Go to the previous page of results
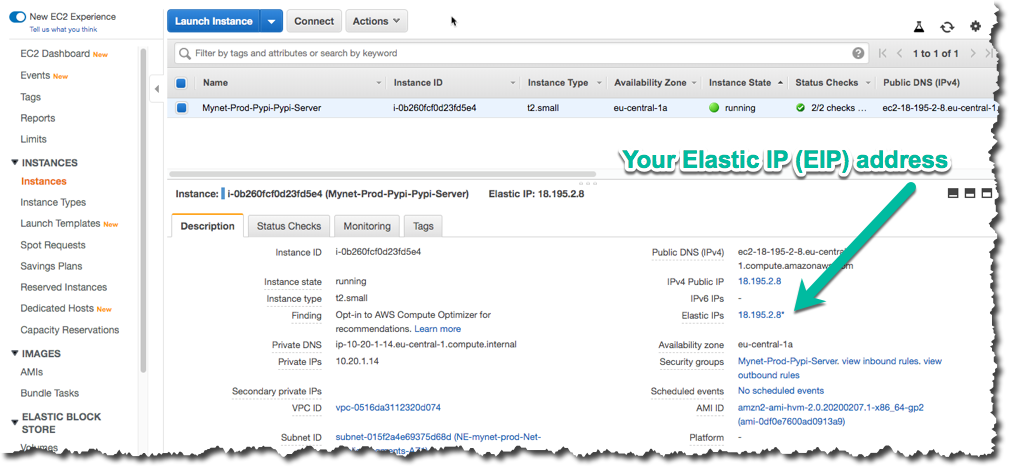This screenshot has height=467, width=1010. (x=899, y=53)
